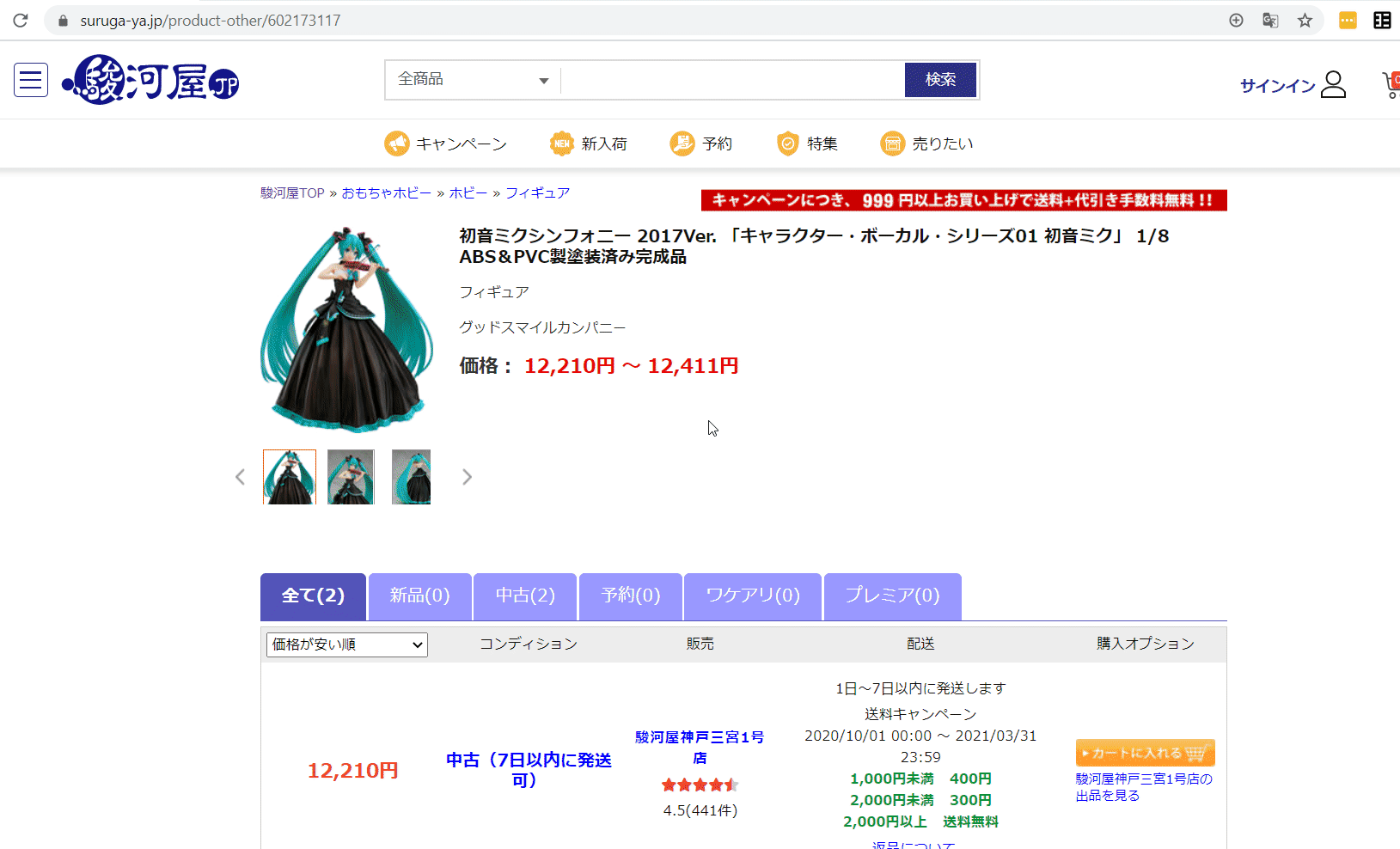Select the 新品(0) tab
1400x849 pixels.
point(419,596)
